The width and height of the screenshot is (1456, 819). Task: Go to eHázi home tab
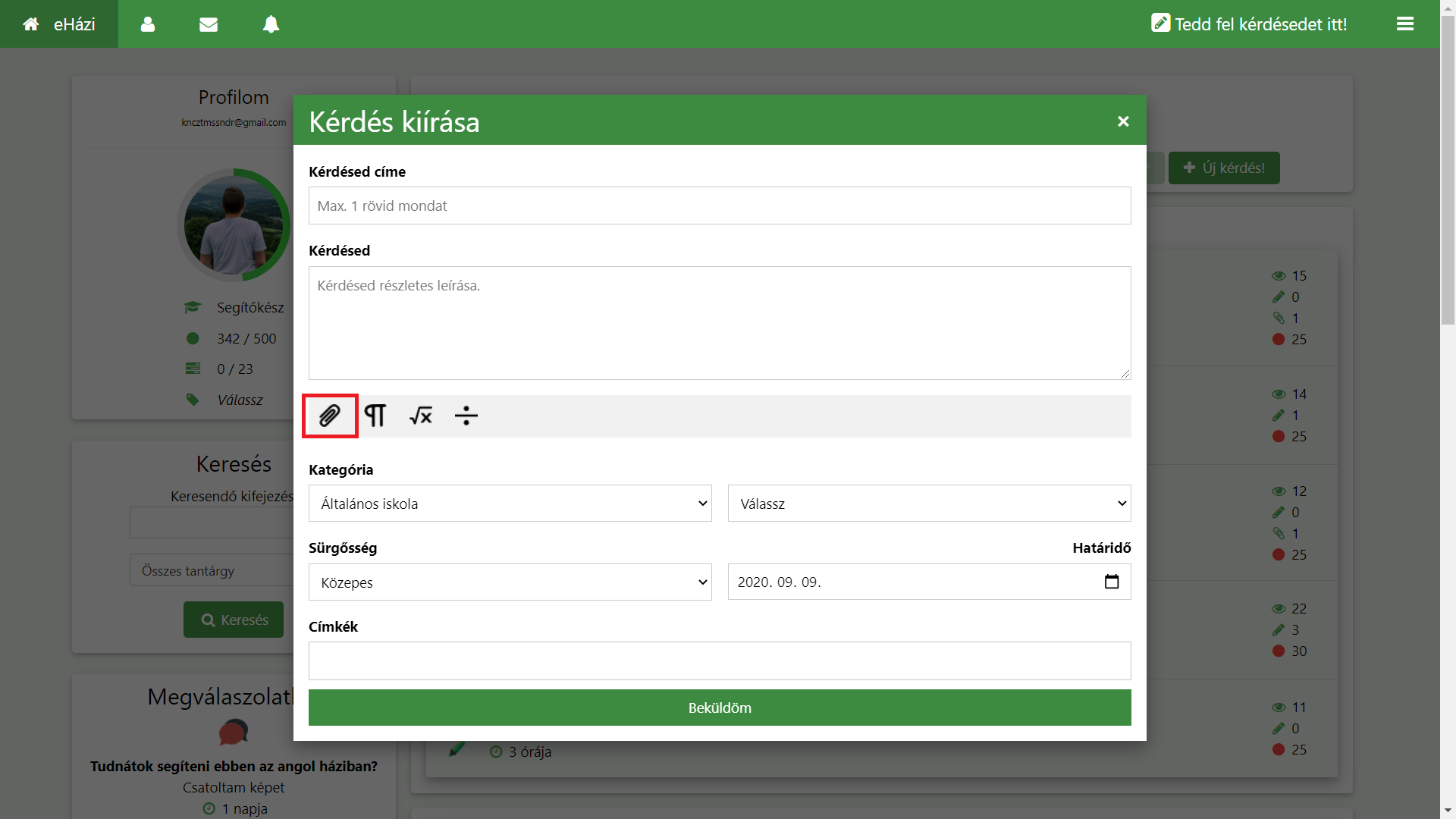click(59, 24)
